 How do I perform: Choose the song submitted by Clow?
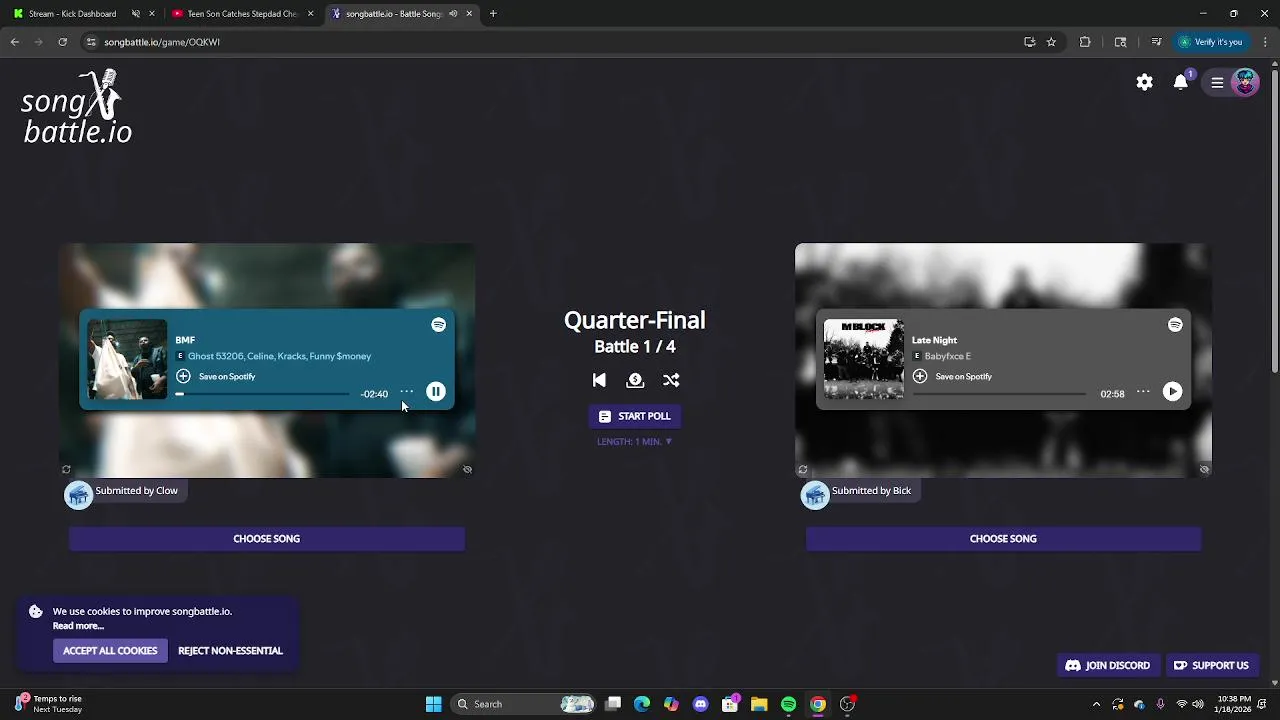(266, 539)
